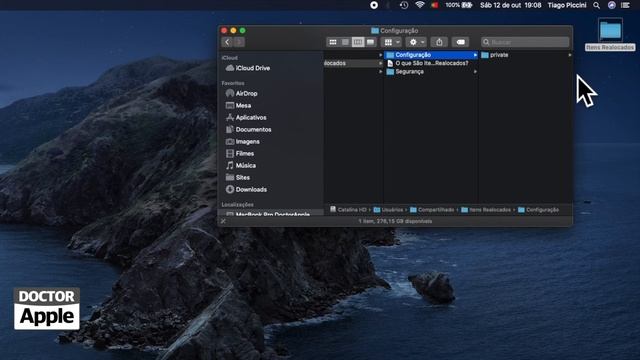Click the Share toolbar button
The width and height of the screenshot is (640, 360).
tap(439, 42)
